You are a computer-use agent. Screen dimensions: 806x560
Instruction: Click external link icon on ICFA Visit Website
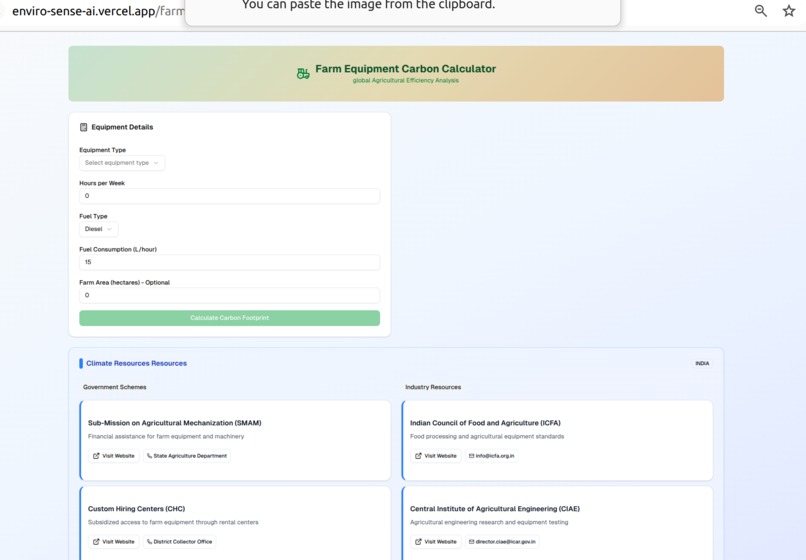(418, 456)
